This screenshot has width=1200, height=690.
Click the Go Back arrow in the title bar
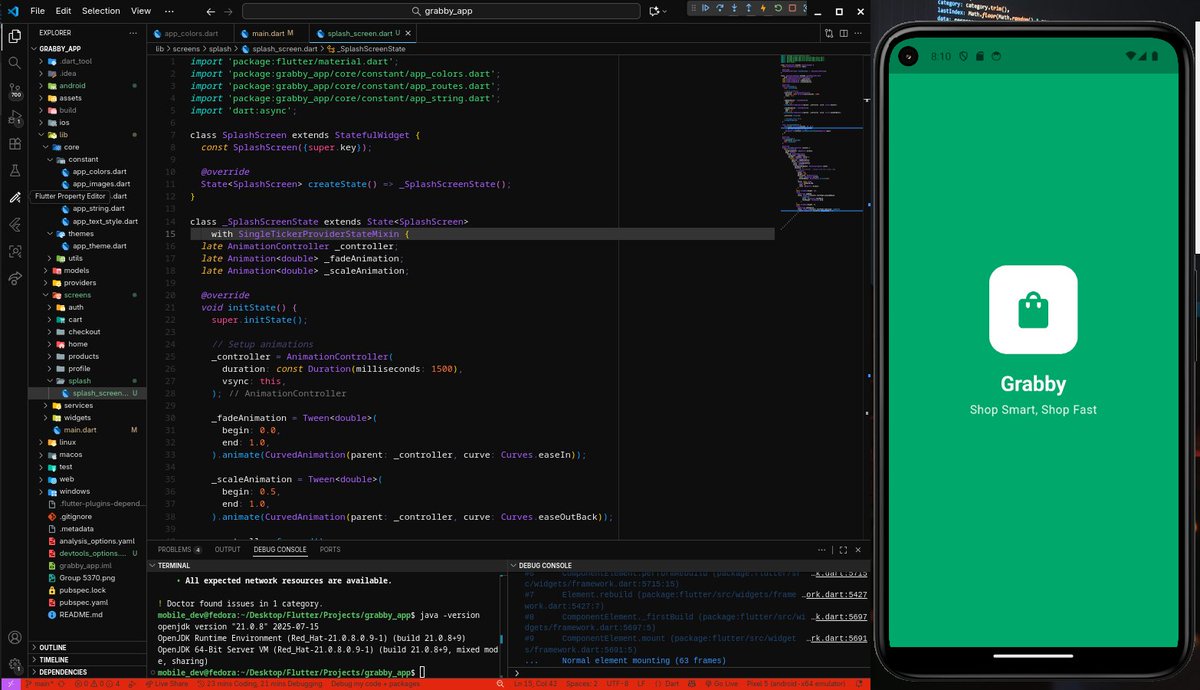click(x=210, y=11)
